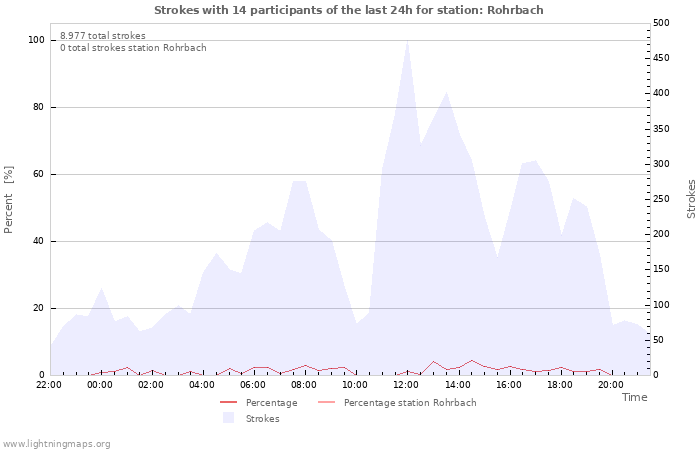700x450 pixels.
Task: Select the Percentage station Rohrbach legend label
Action: pyautogui.click(x=410, y=403)
